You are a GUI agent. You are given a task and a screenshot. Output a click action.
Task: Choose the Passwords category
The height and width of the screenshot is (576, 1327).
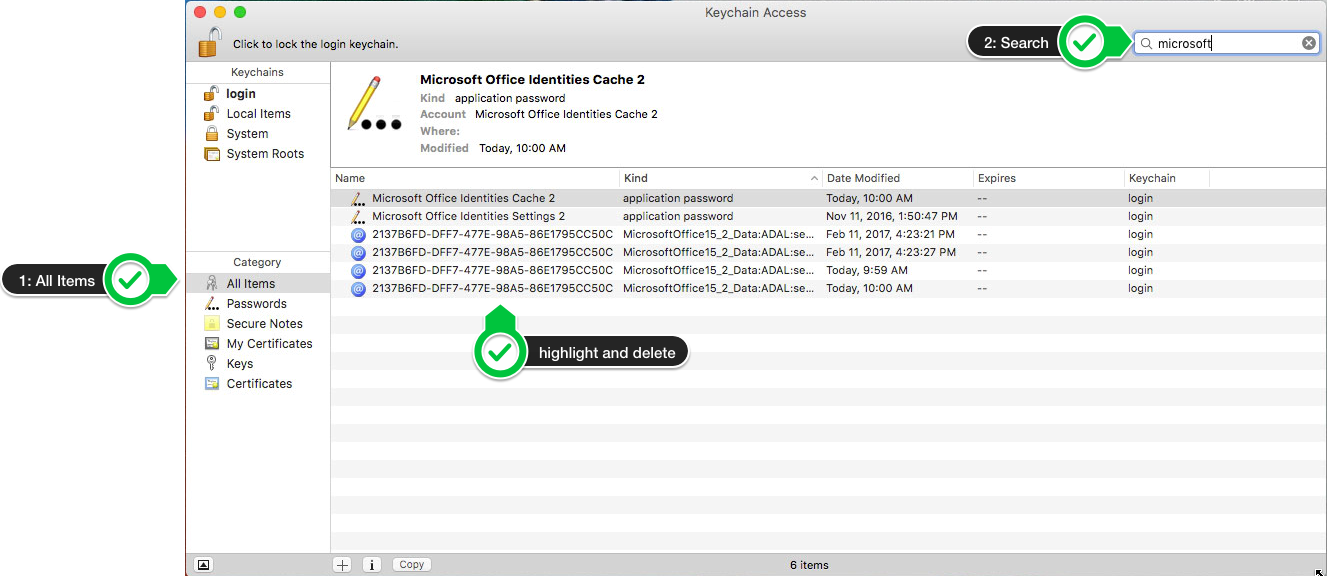(258, 304)
